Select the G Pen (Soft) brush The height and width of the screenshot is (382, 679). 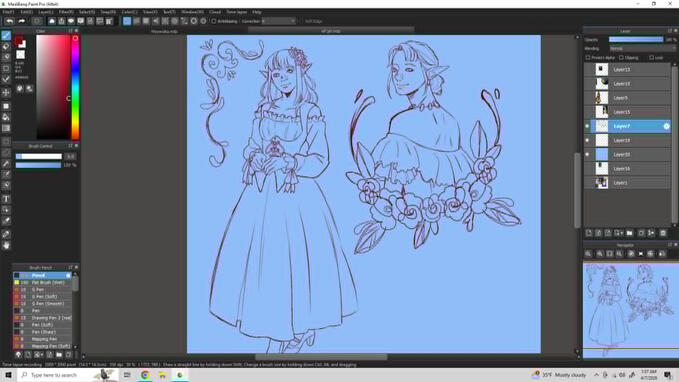42,297
